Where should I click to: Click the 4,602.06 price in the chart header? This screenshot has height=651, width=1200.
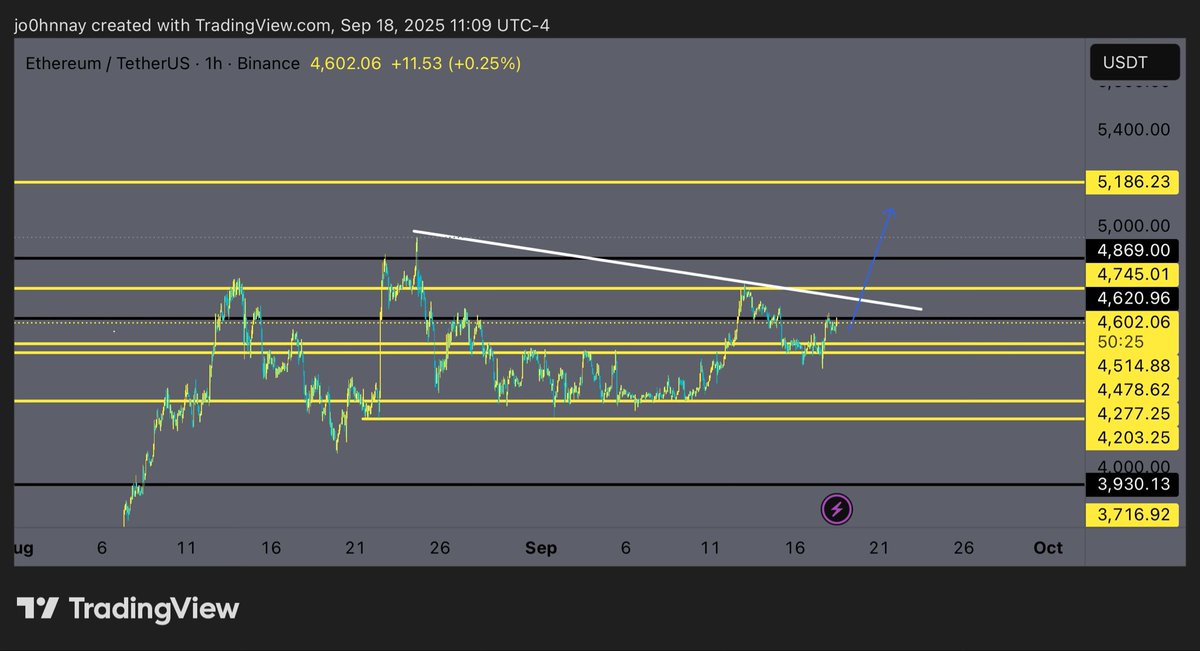coord(346,64)
